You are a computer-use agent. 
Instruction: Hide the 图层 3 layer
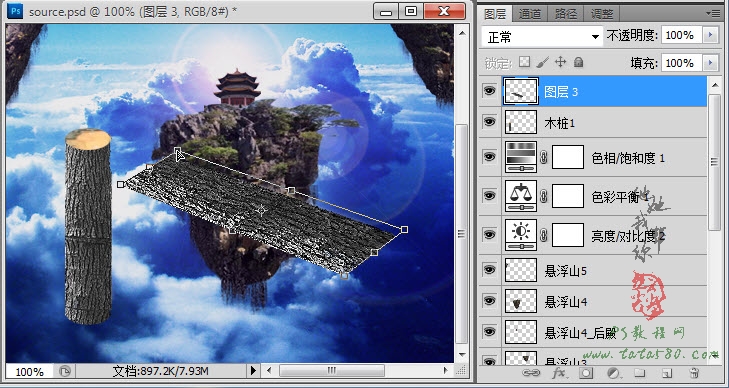click(x=489, y=91)
